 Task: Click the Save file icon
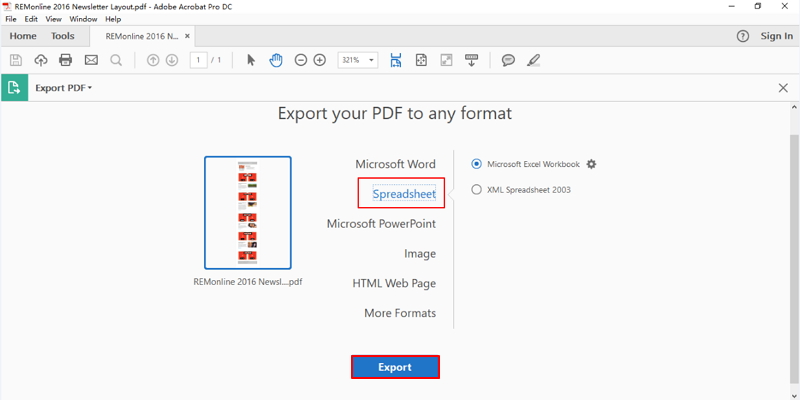click(16, 60)
